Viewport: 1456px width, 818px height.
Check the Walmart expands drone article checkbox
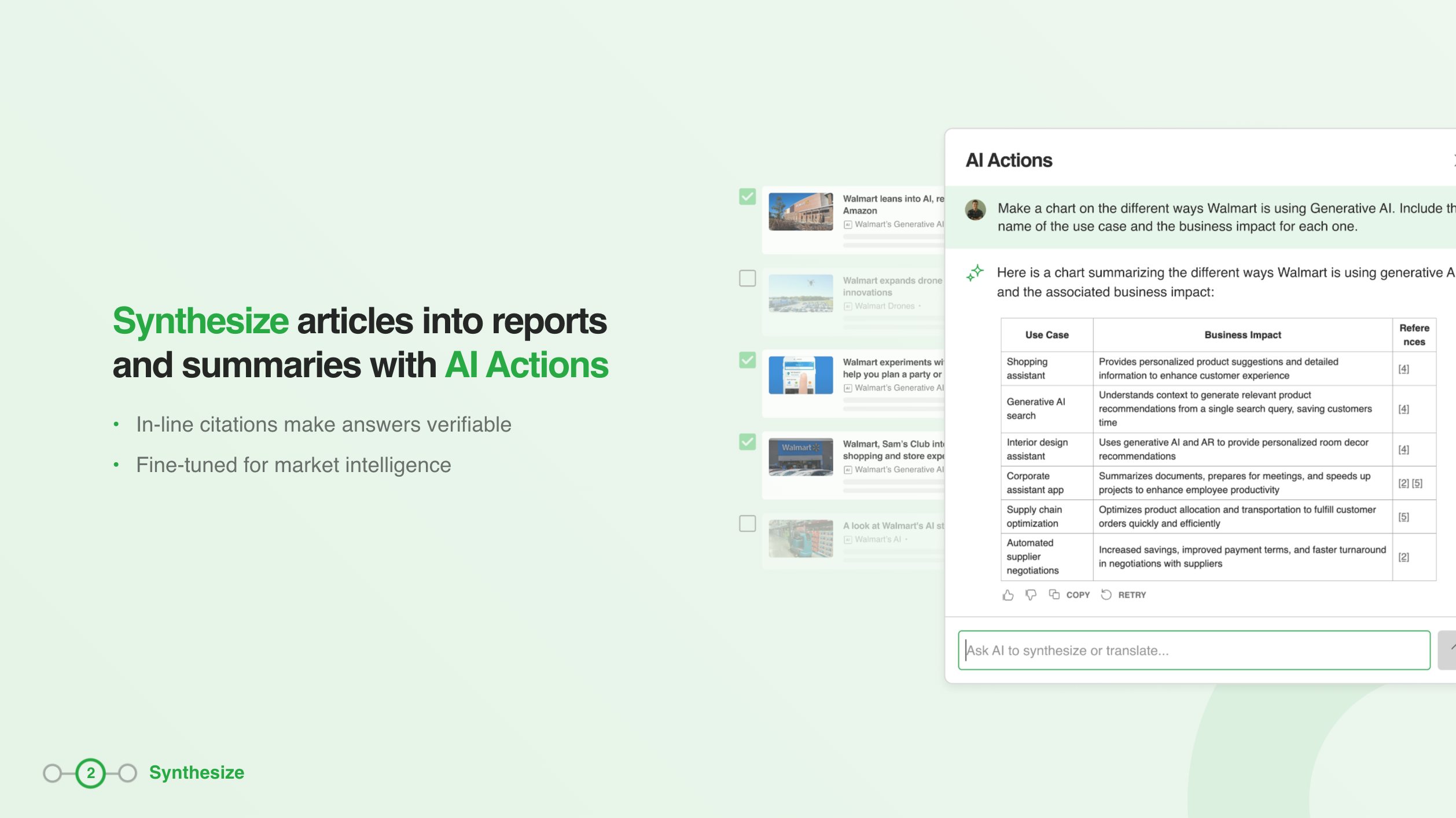click(748, 278)
